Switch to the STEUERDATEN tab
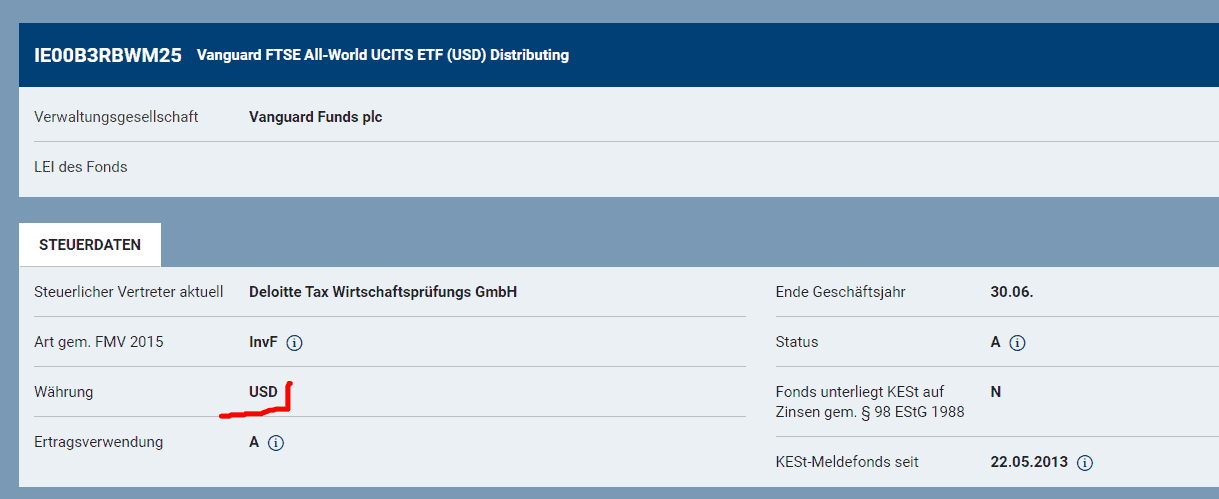This screenshot has width=1219, height=499. pos(90,245)
